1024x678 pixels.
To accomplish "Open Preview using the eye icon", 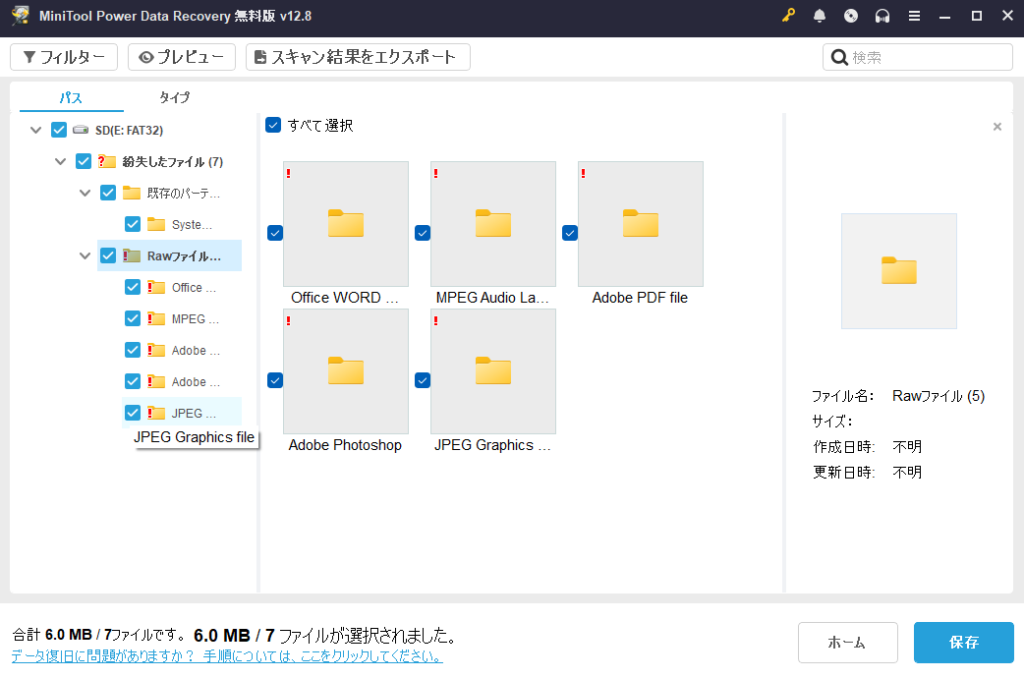I will point(149,57).
